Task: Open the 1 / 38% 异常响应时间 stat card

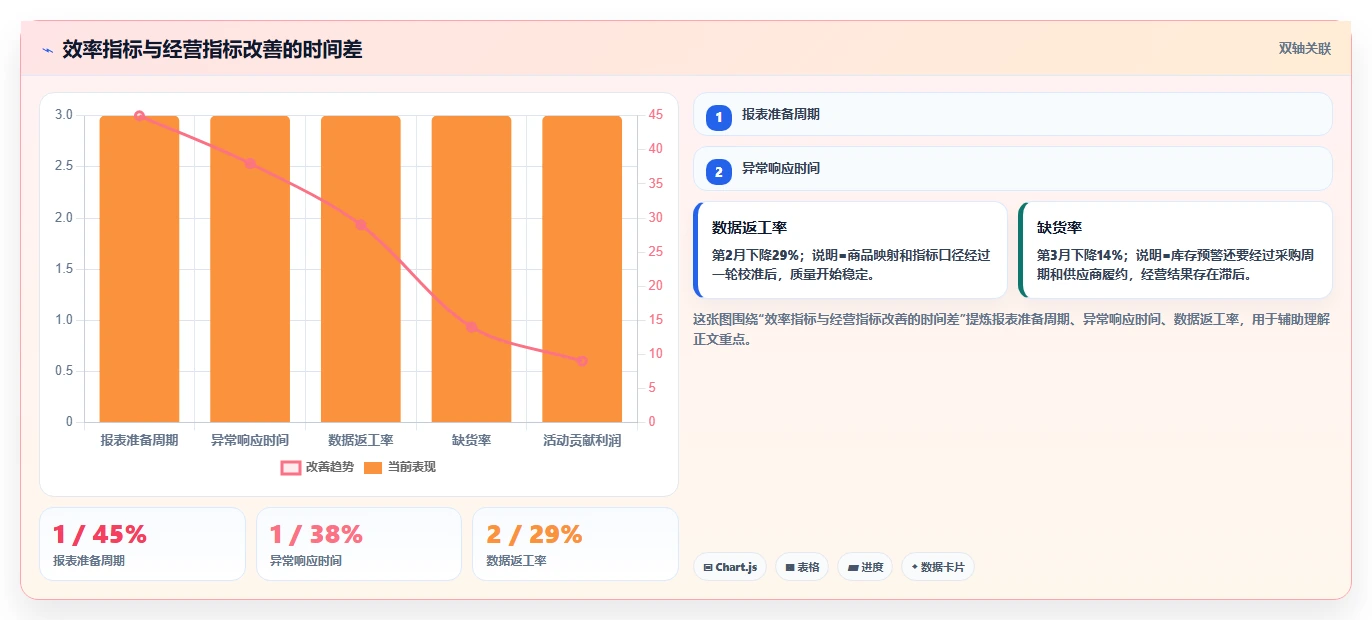Action: pyautogui.click(x=359, y=544)
